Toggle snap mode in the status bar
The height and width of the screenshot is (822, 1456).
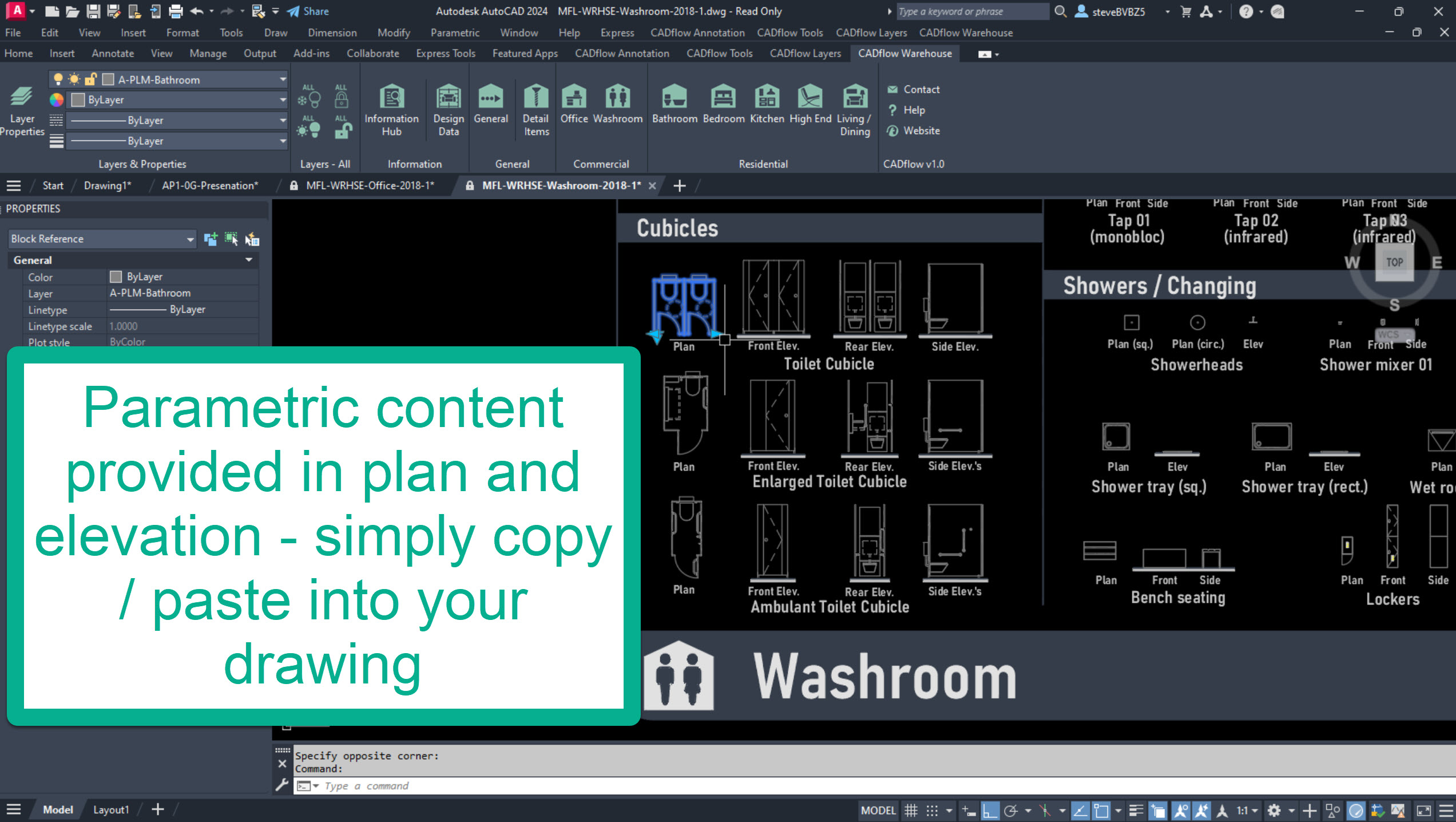(932, 811)
